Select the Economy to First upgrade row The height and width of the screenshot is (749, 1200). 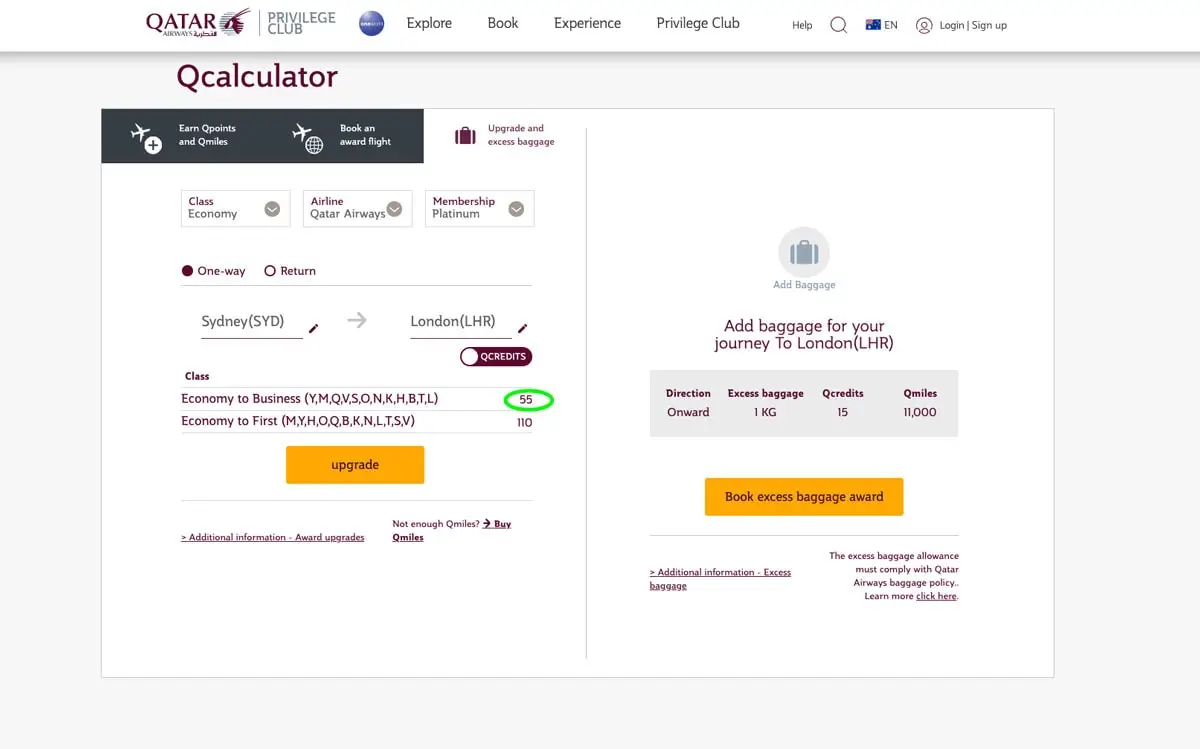pyautogui.click(x=357, y=421)
